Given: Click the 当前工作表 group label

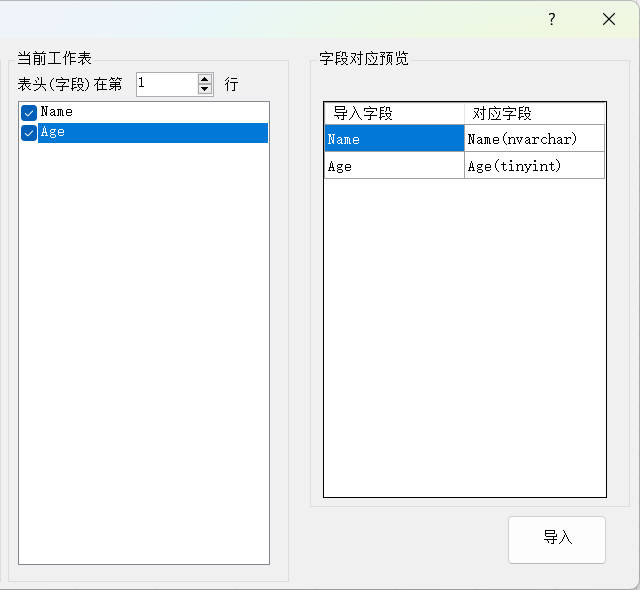Looking at the screenshot, I should pos(55,58).
